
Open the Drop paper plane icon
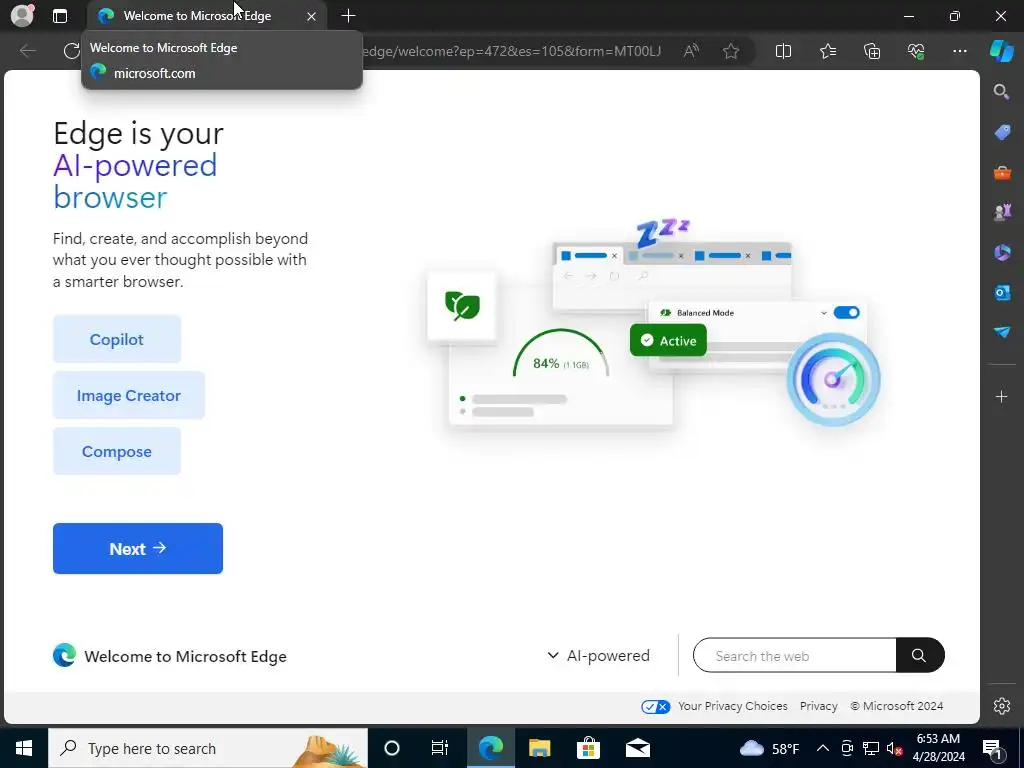point(1002,332)
